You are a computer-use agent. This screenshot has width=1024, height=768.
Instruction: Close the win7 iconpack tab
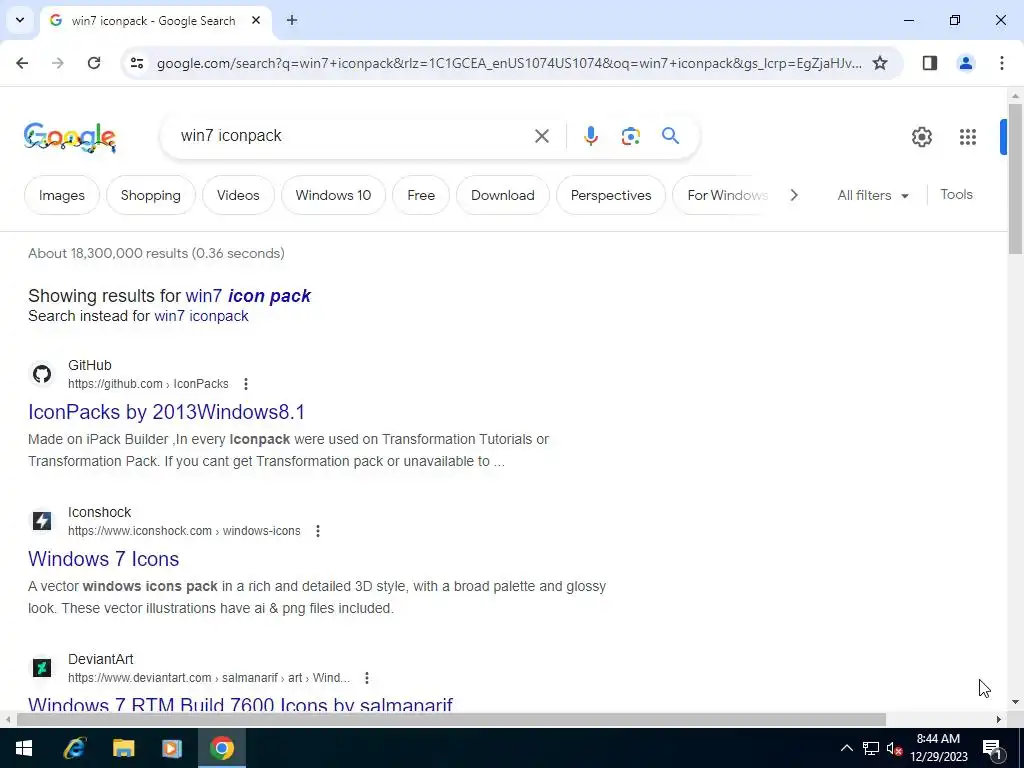(256, 20)
